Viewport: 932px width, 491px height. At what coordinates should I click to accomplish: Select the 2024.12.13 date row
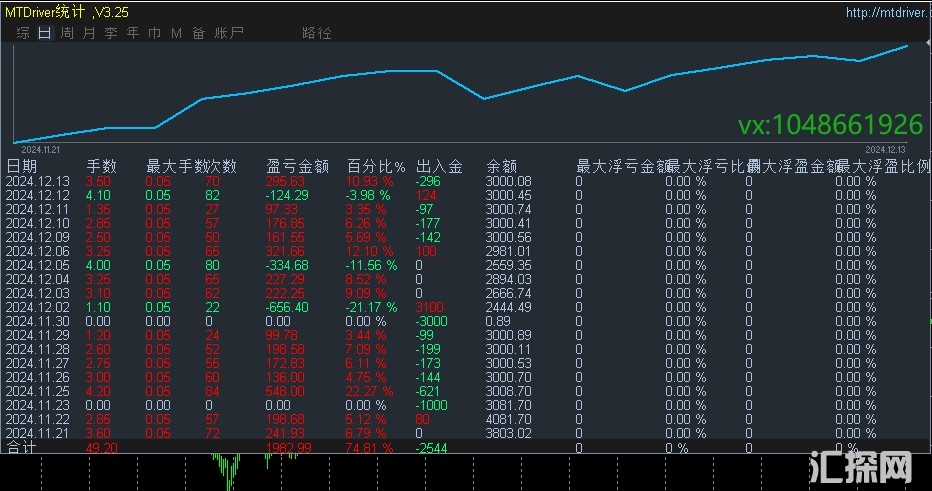tap(37, 181)
